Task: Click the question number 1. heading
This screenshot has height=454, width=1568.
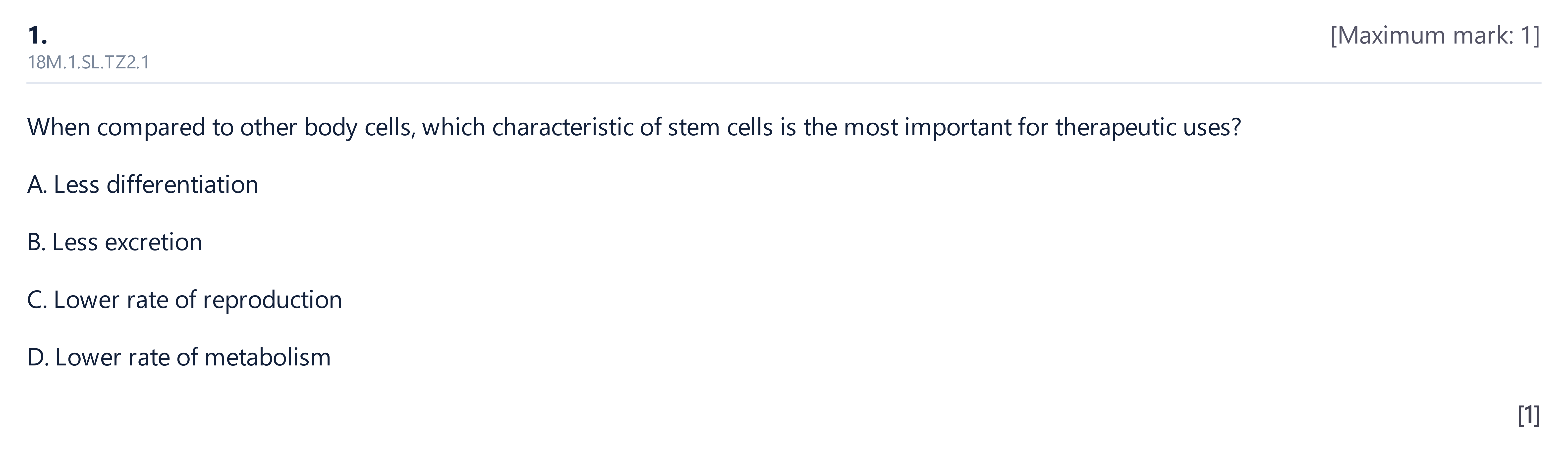Action: pos(37,35)
